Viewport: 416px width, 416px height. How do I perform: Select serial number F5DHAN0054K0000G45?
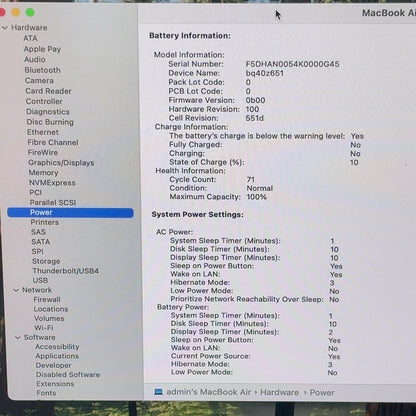click(x=292, y=64)
